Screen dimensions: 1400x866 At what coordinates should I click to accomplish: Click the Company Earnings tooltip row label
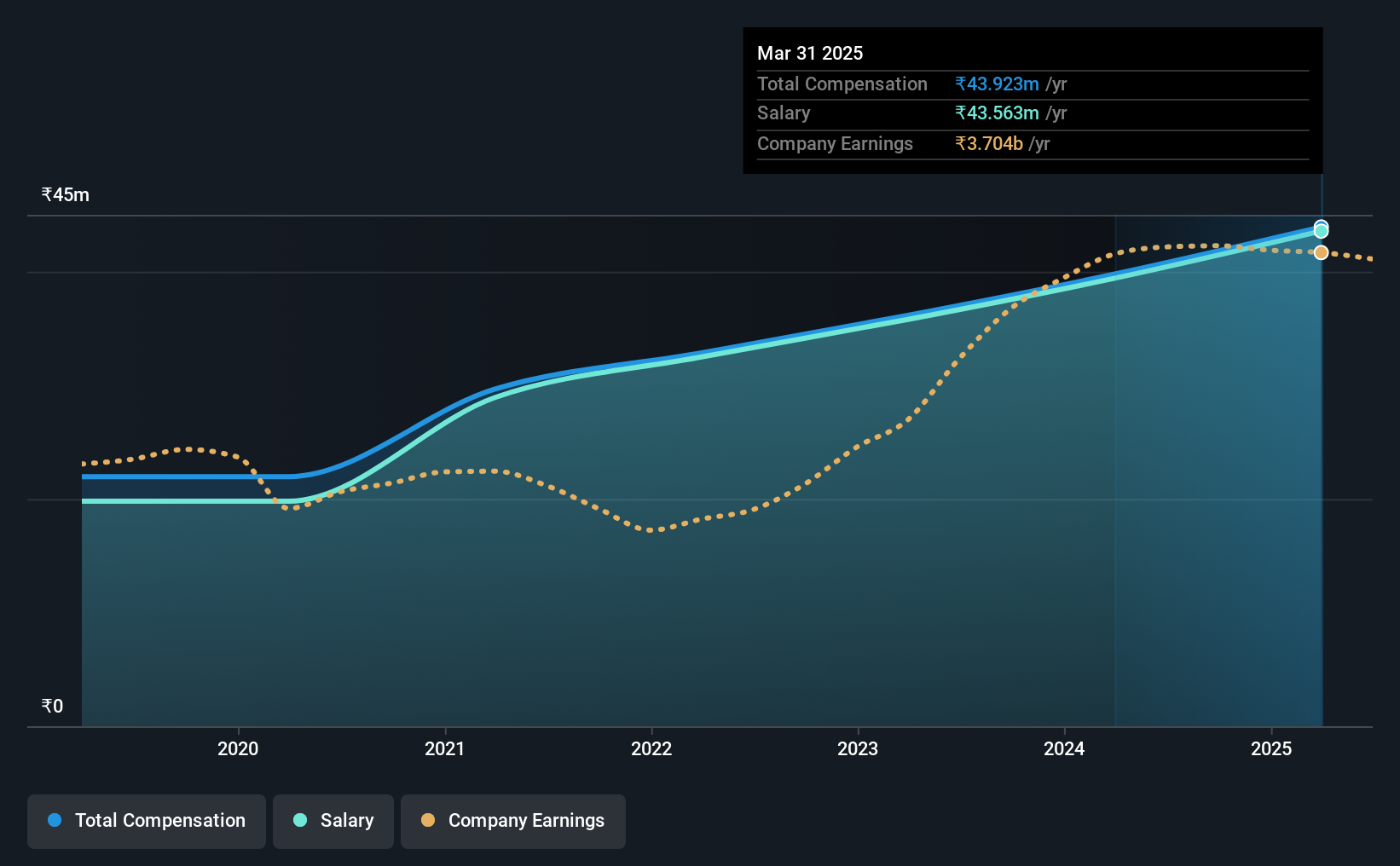point(835,143)
